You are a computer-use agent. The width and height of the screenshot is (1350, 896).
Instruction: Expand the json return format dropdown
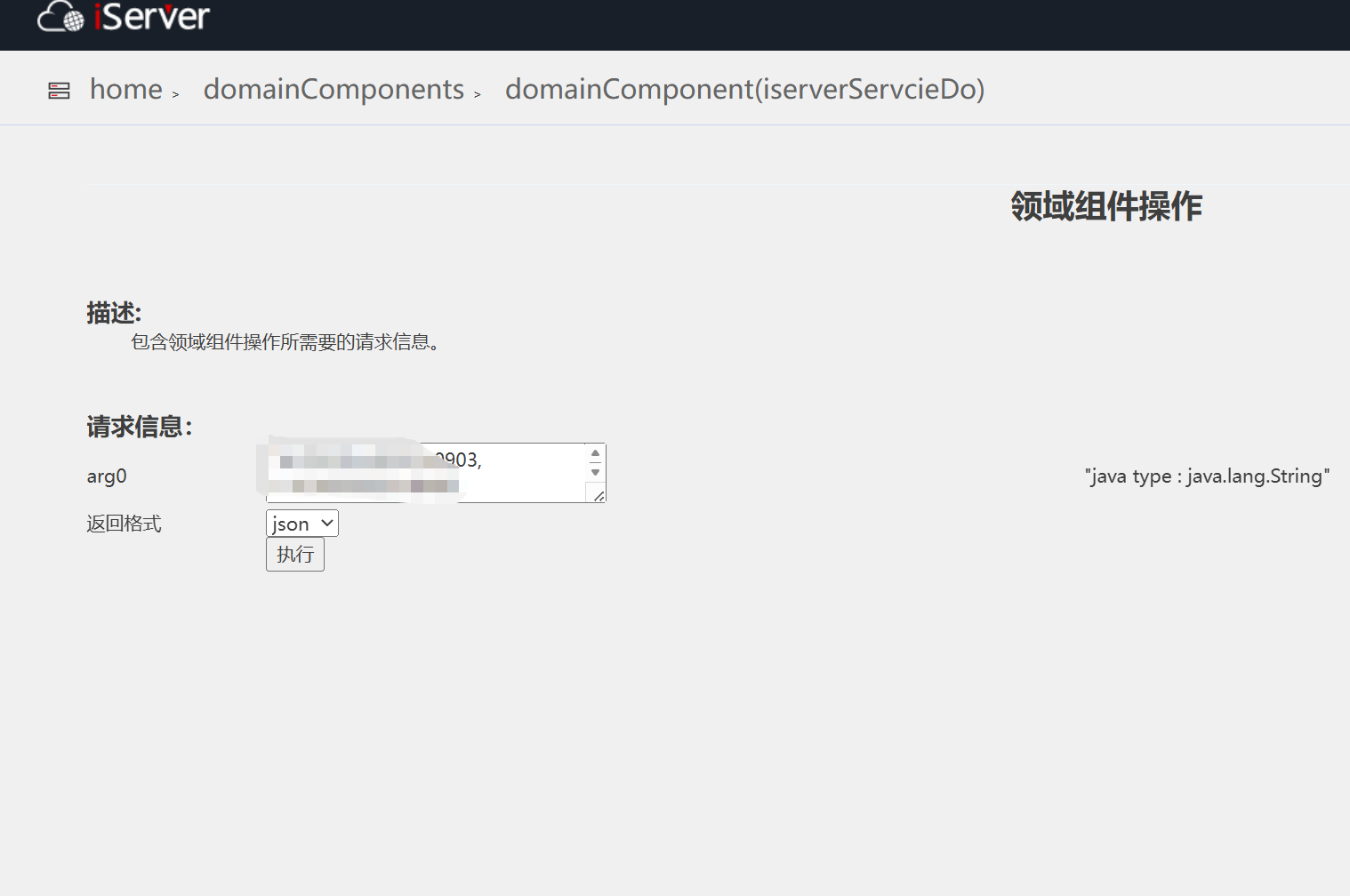[301, 524]
